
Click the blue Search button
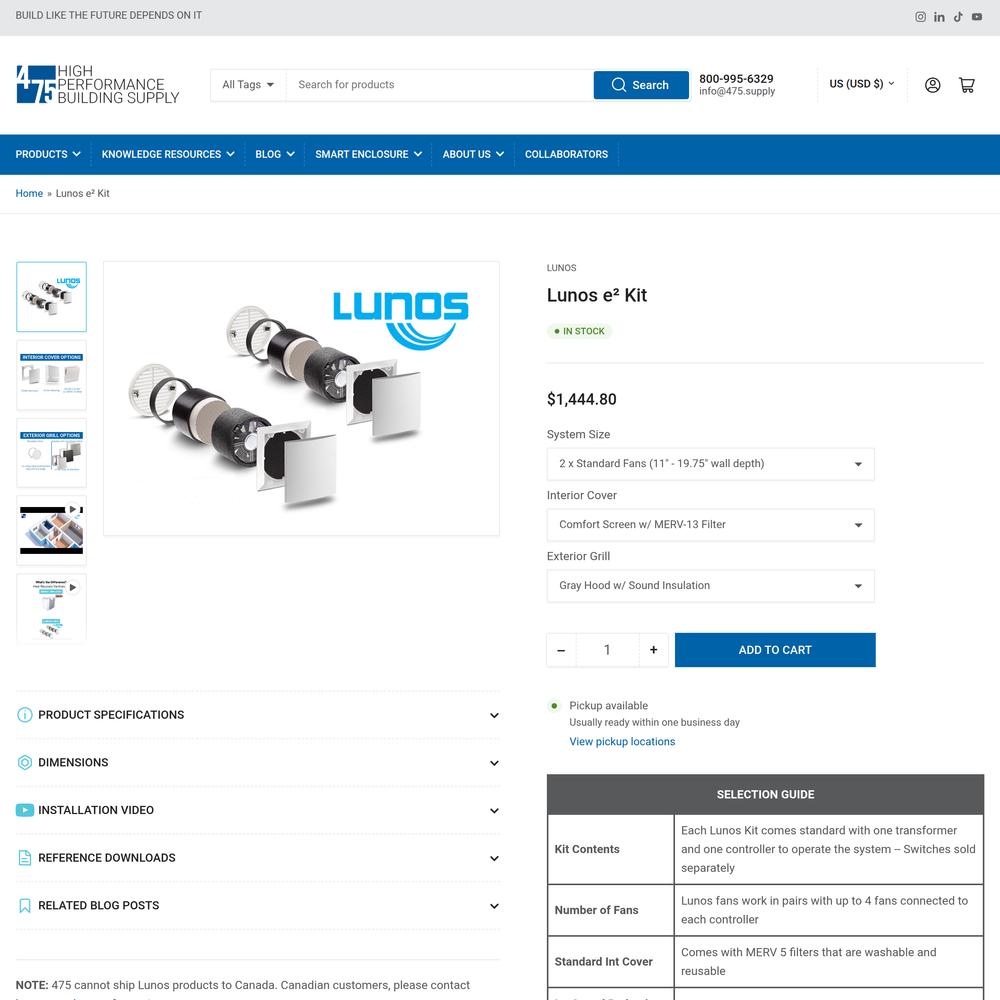641,85
